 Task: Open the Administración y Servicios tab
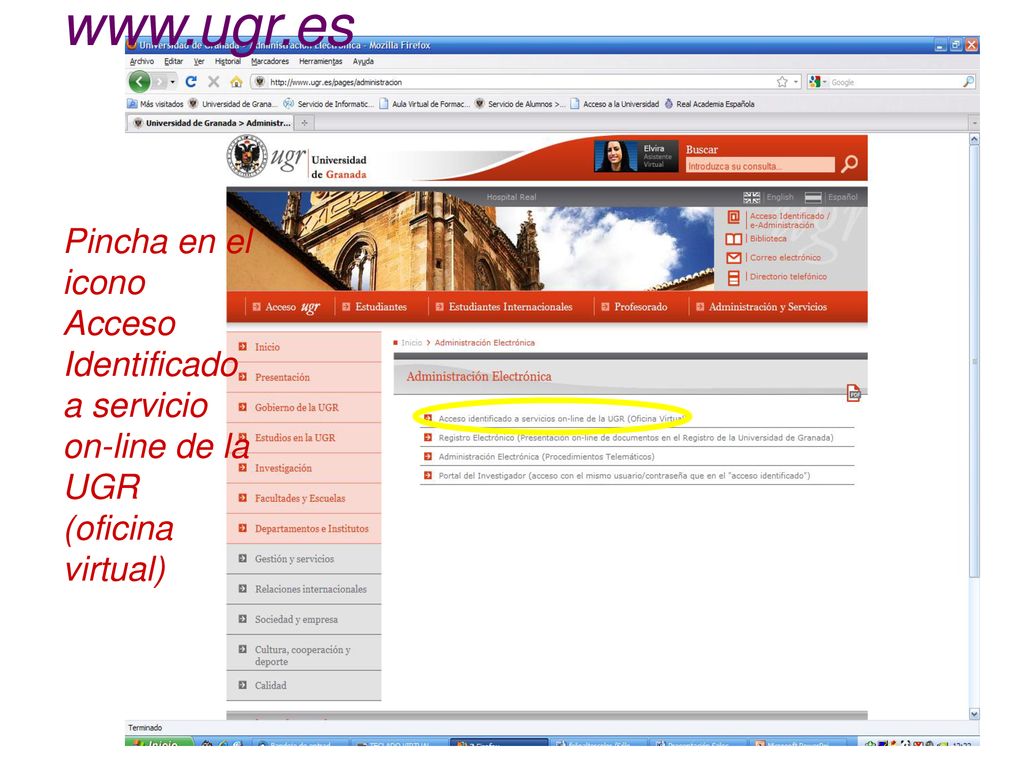[761, 307]
